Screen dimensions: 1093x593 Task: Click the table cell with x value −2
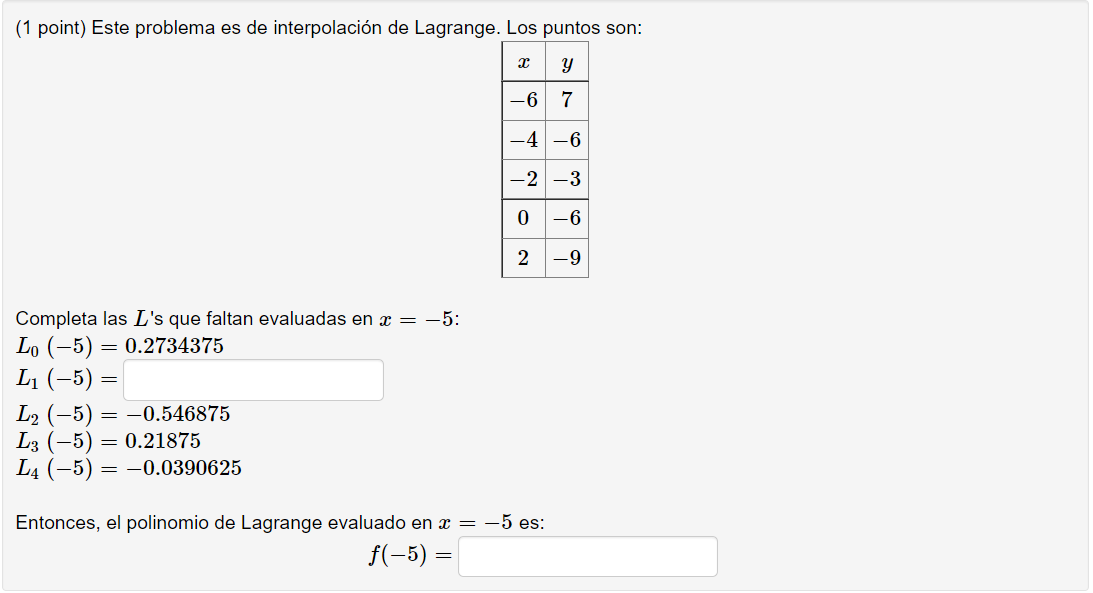pos(523,179)
